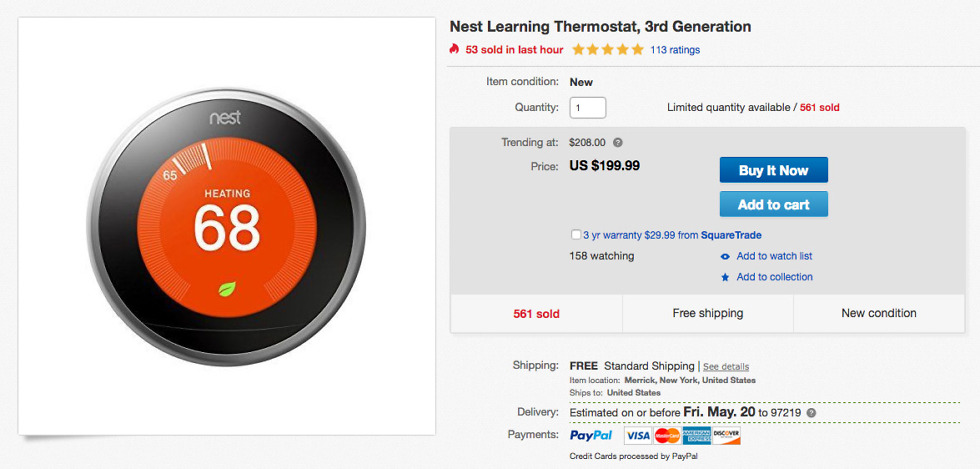Click the Discover card icon
The width and height of the screenshot is (980, 469).
(x=726, y=436)
